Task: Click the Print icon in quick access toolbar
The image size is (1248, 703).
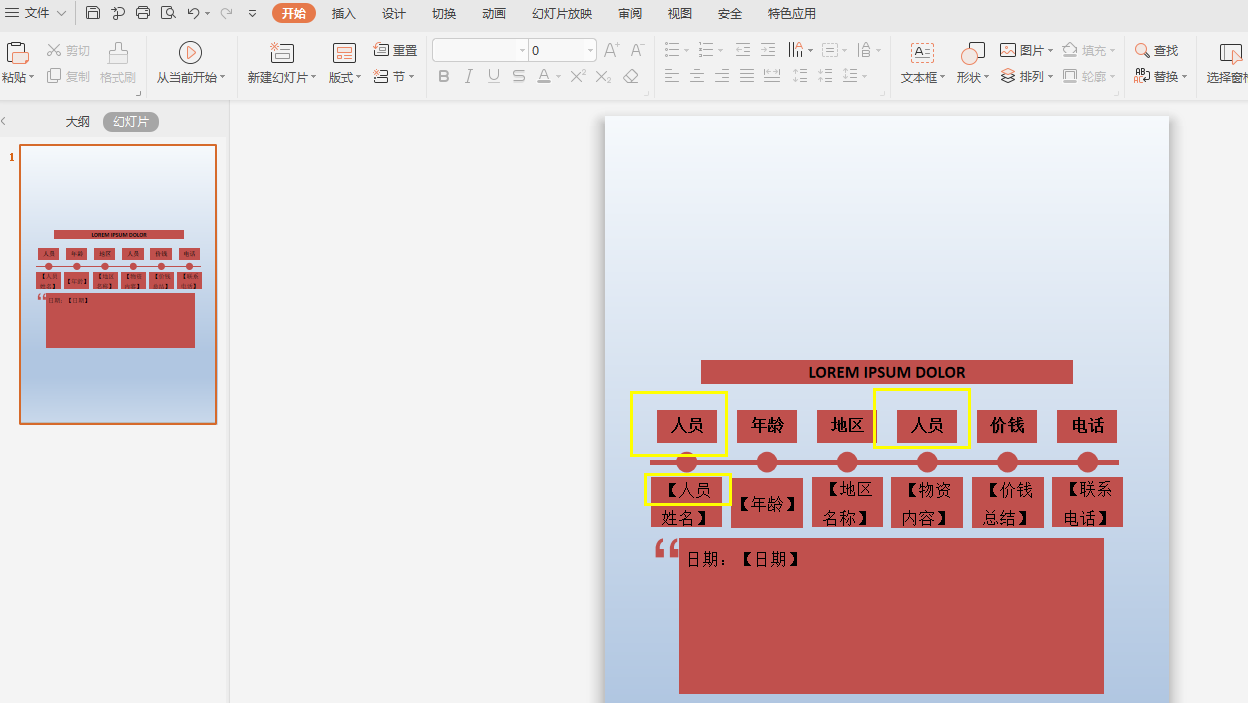Action: coord(143,13)
